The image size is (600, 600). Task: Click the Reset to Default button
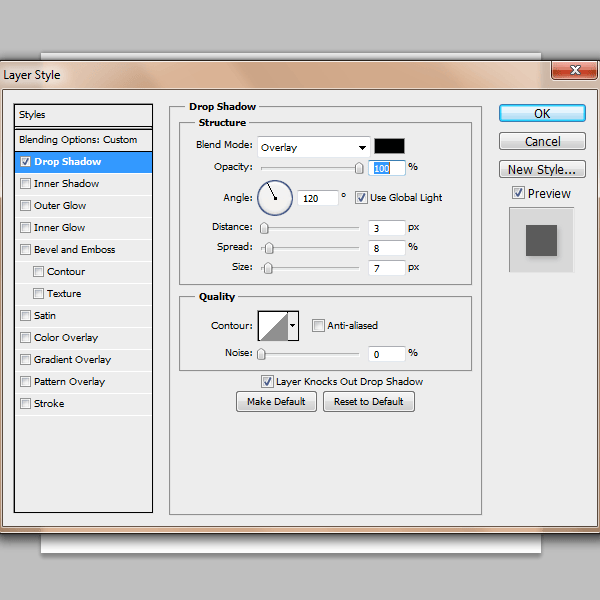point(368,401)
